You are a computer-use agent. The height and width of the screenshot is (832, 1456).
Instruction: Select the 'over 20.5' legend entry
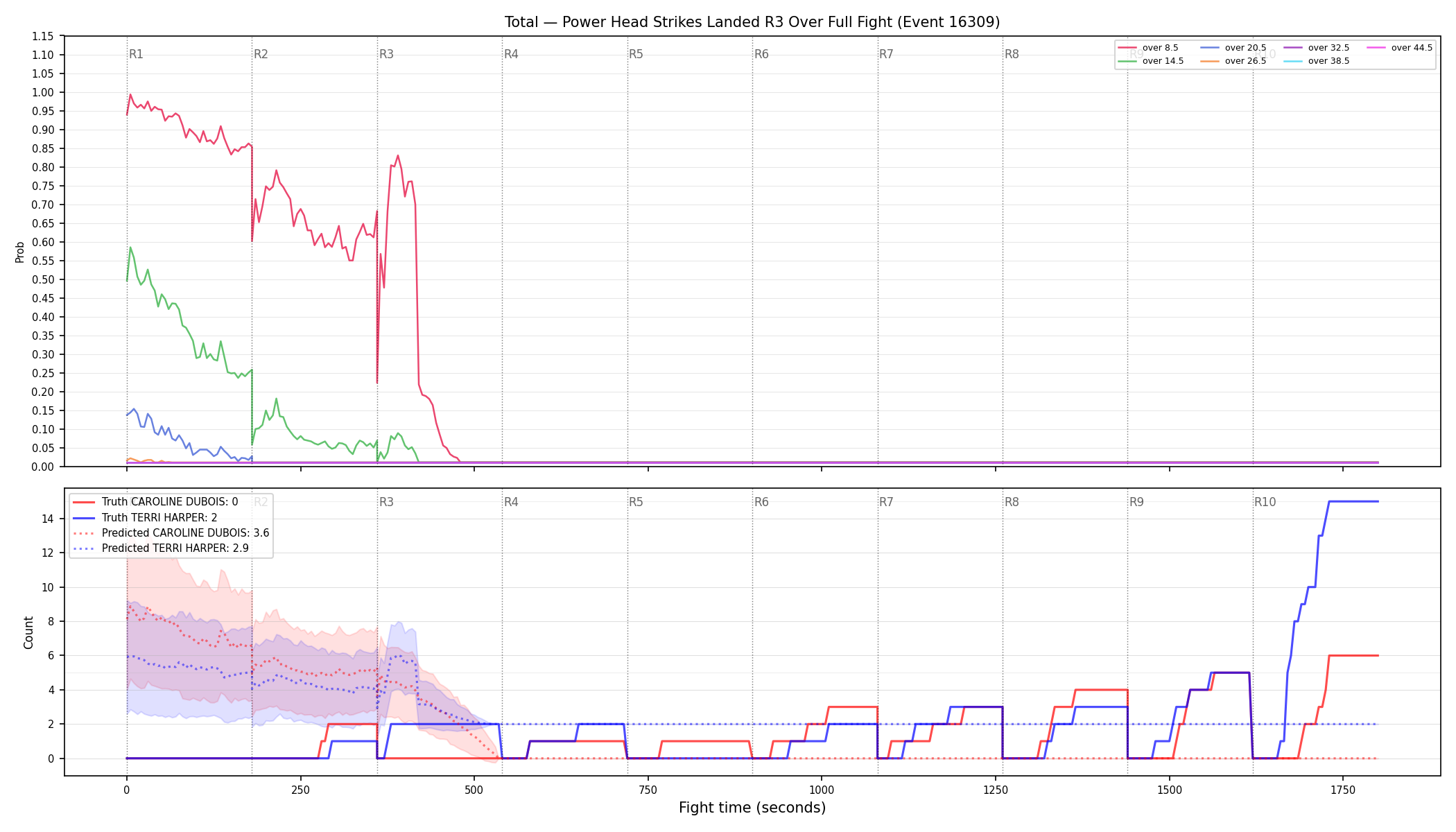point(1233,48)
